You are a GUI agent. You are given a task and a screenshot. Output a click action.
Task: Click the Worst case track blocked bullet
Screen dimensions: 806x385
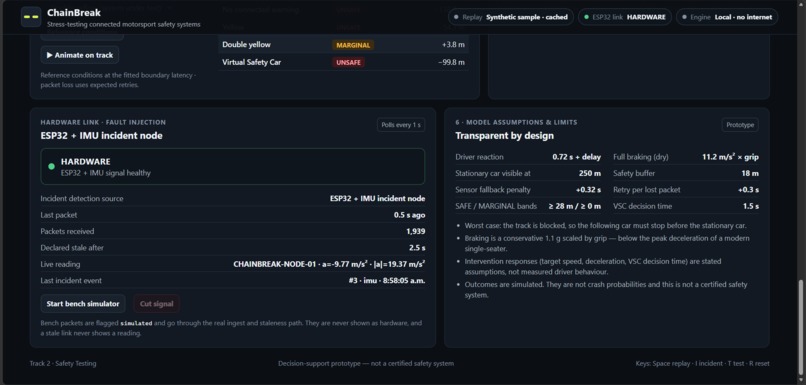(606, 226)
